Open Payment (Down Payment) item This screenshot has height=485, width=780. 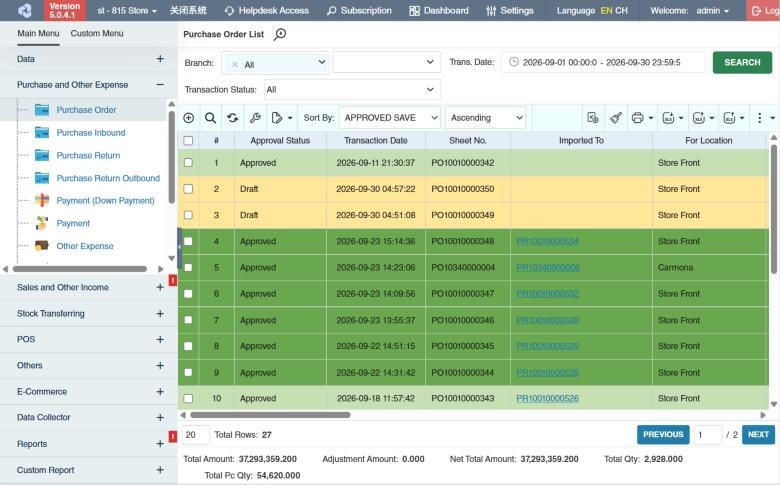[x=105, y=200]
